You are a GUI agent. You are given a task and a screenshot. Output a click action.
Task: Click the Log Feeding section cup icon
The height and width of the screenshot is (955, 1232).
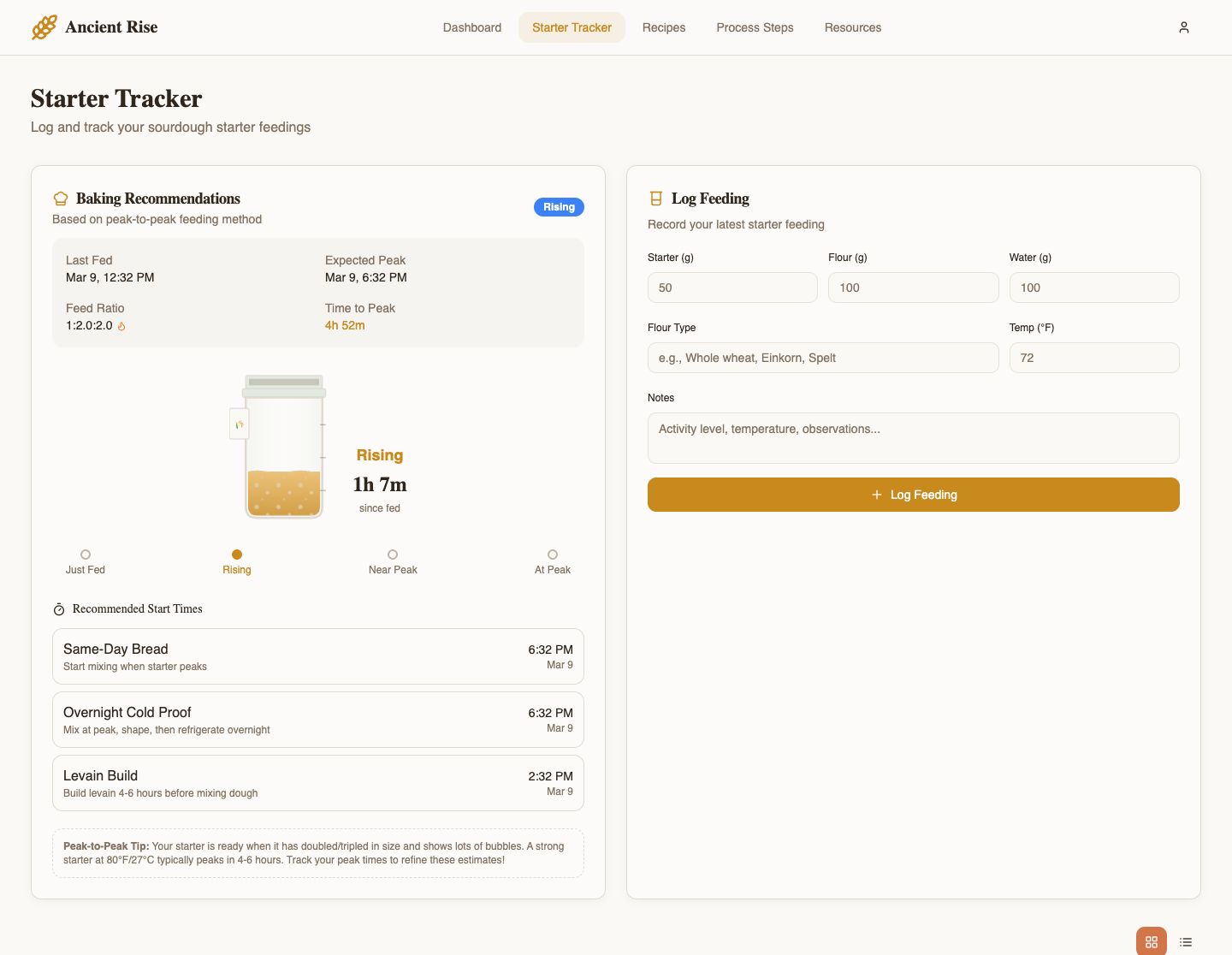(x=656, y=199)
